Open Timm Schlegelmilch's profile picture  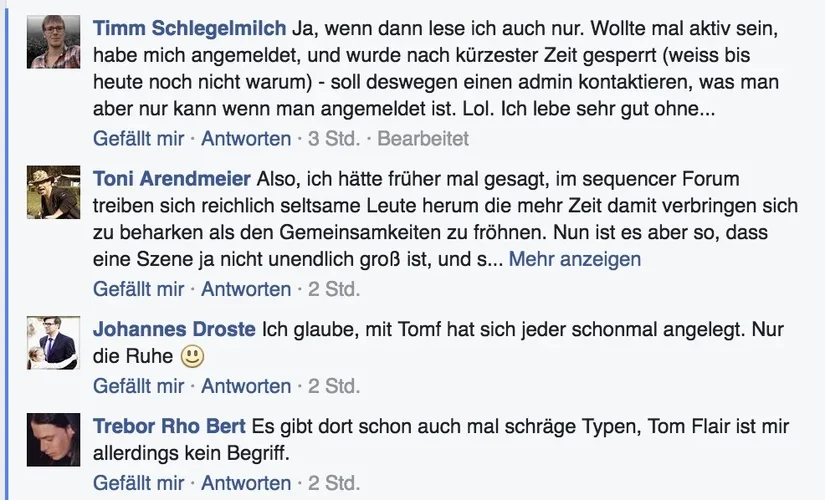(53, 42)
